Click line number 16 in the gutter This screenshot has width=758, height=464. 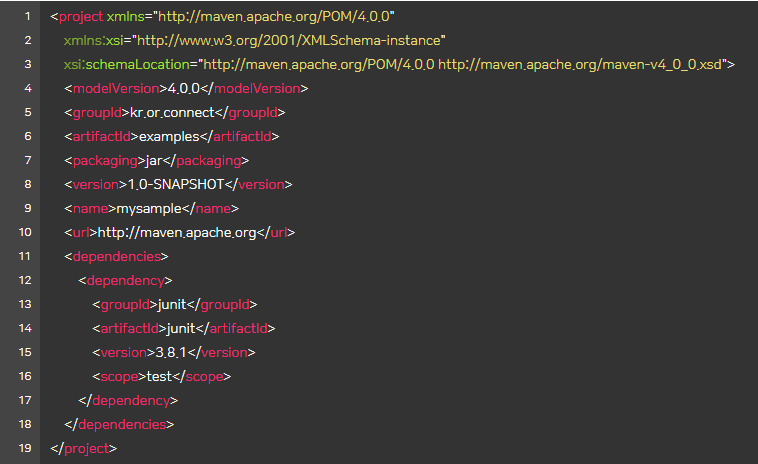coord(25,376)
